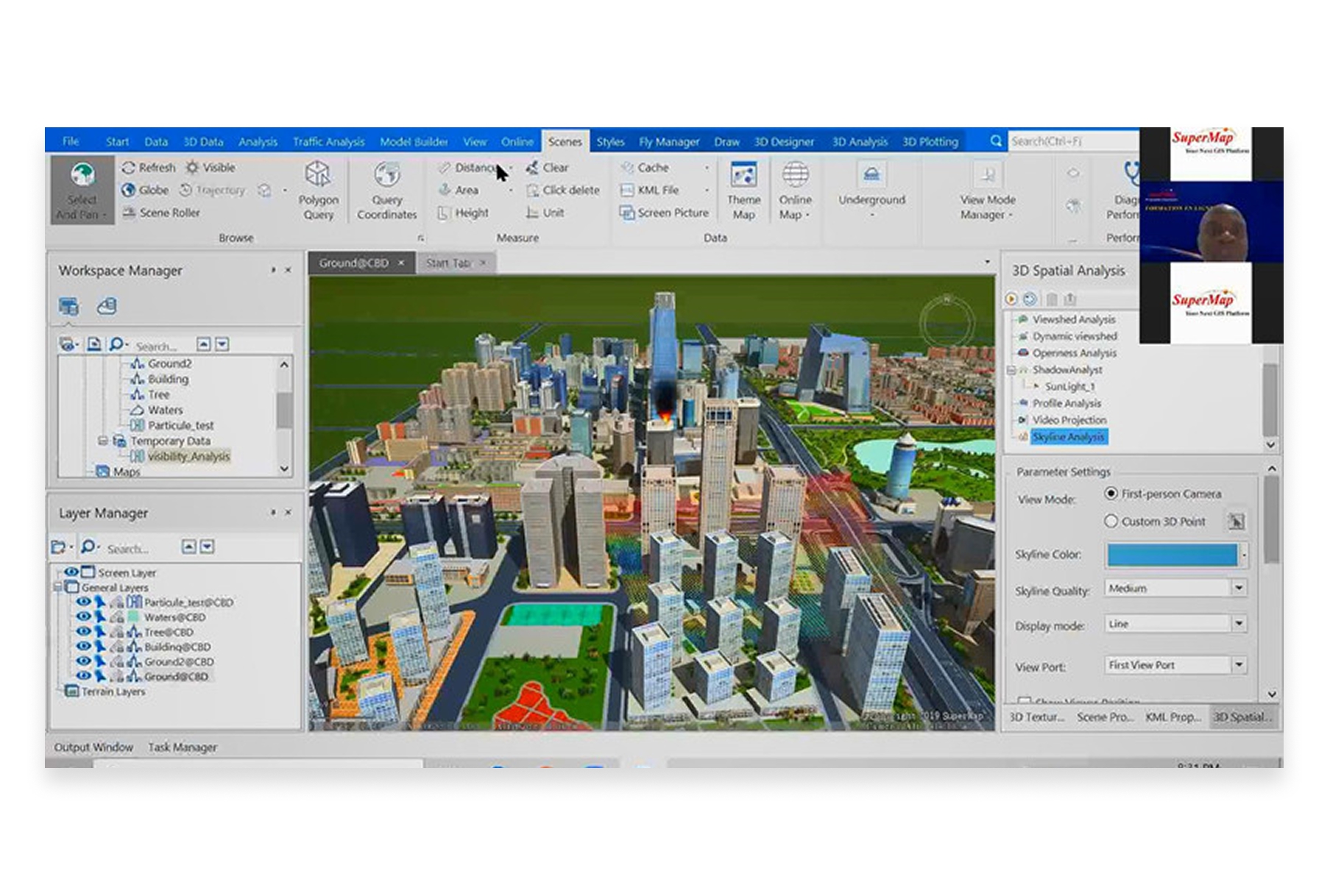Open the Query Coordinates tool

pos(386,176)
